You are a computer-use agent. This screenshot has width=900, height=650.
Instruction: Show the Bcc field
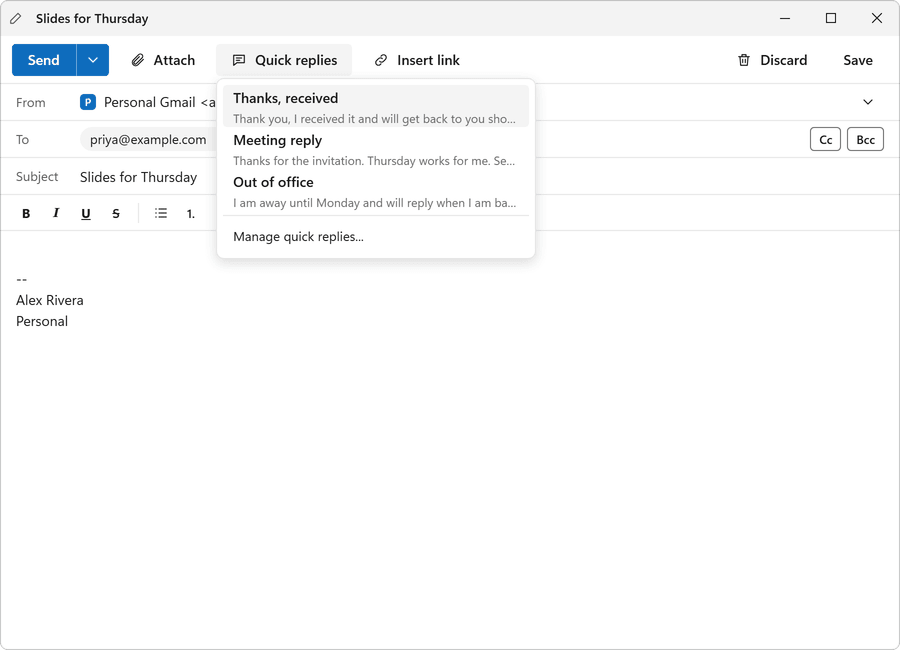pyautogui.click(x=865, y=140)
